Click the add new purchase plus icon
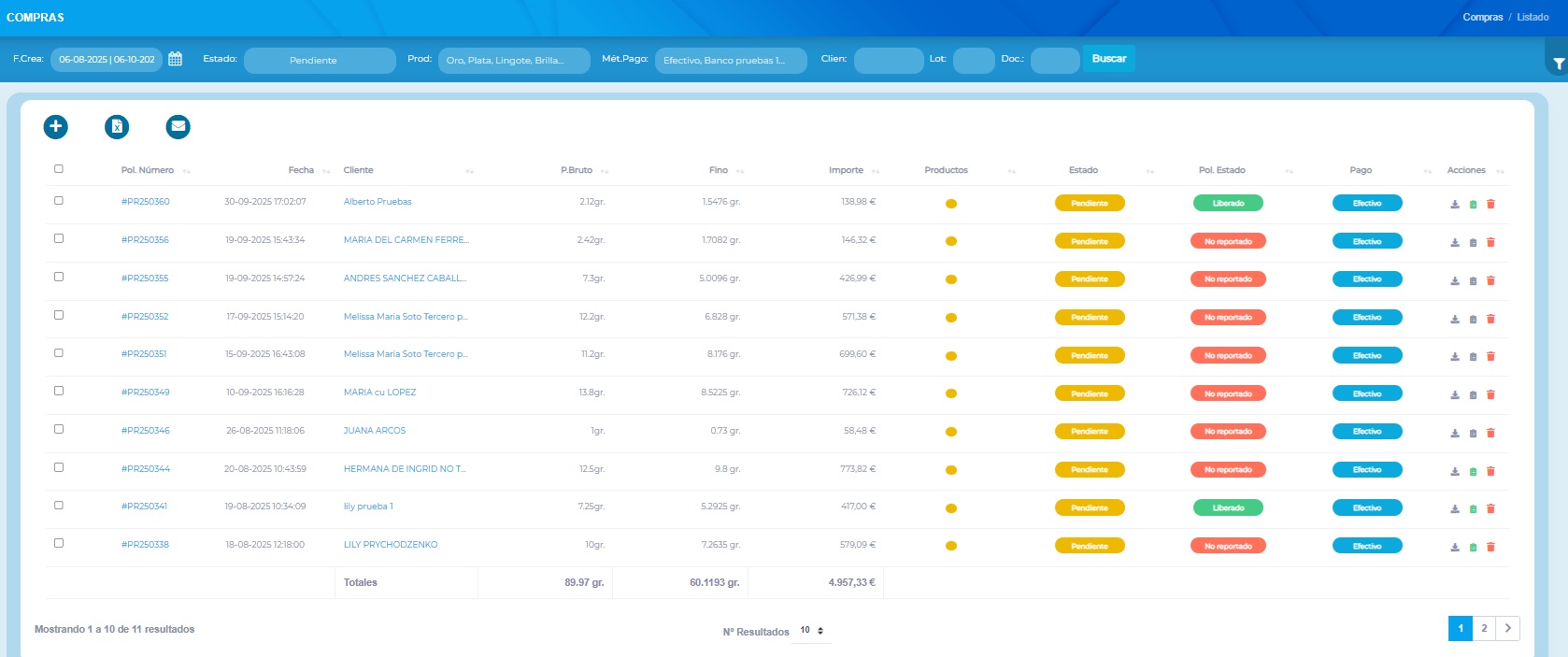The image size is (1568, 657). (55, 126)
